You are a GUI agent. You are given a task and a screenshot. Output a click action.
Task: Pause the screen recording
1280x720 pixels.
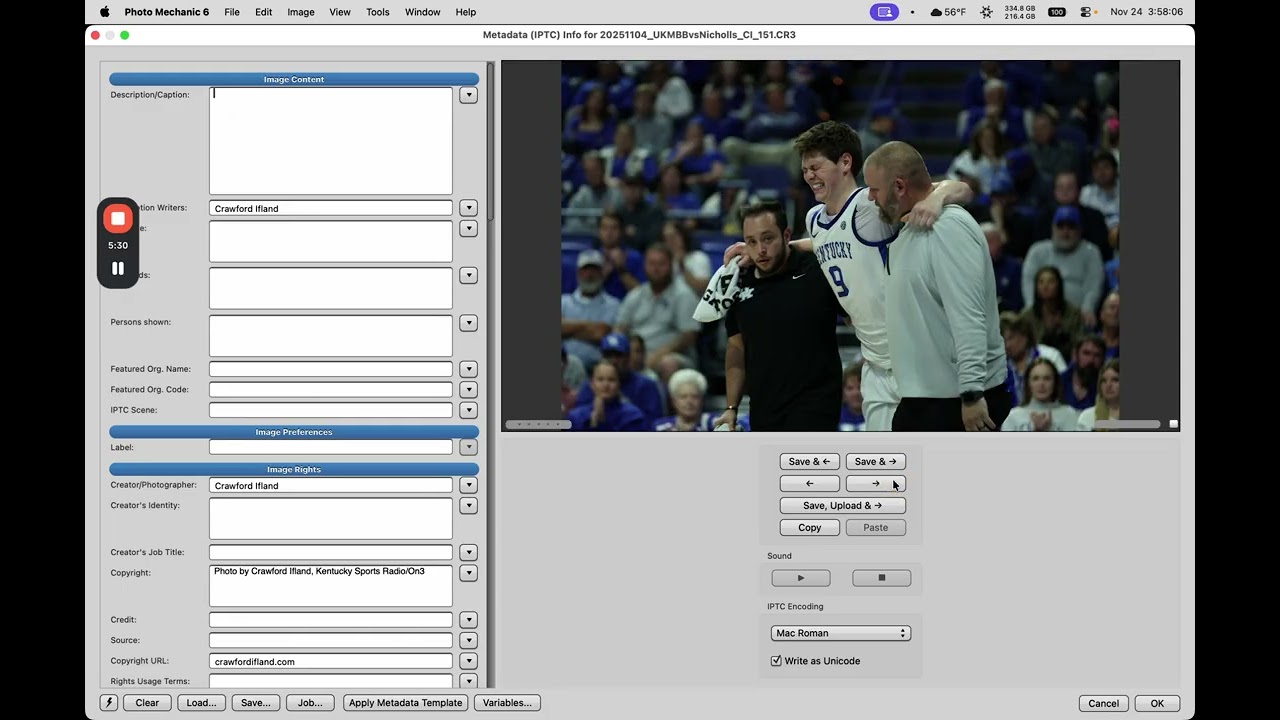(118, 268)
